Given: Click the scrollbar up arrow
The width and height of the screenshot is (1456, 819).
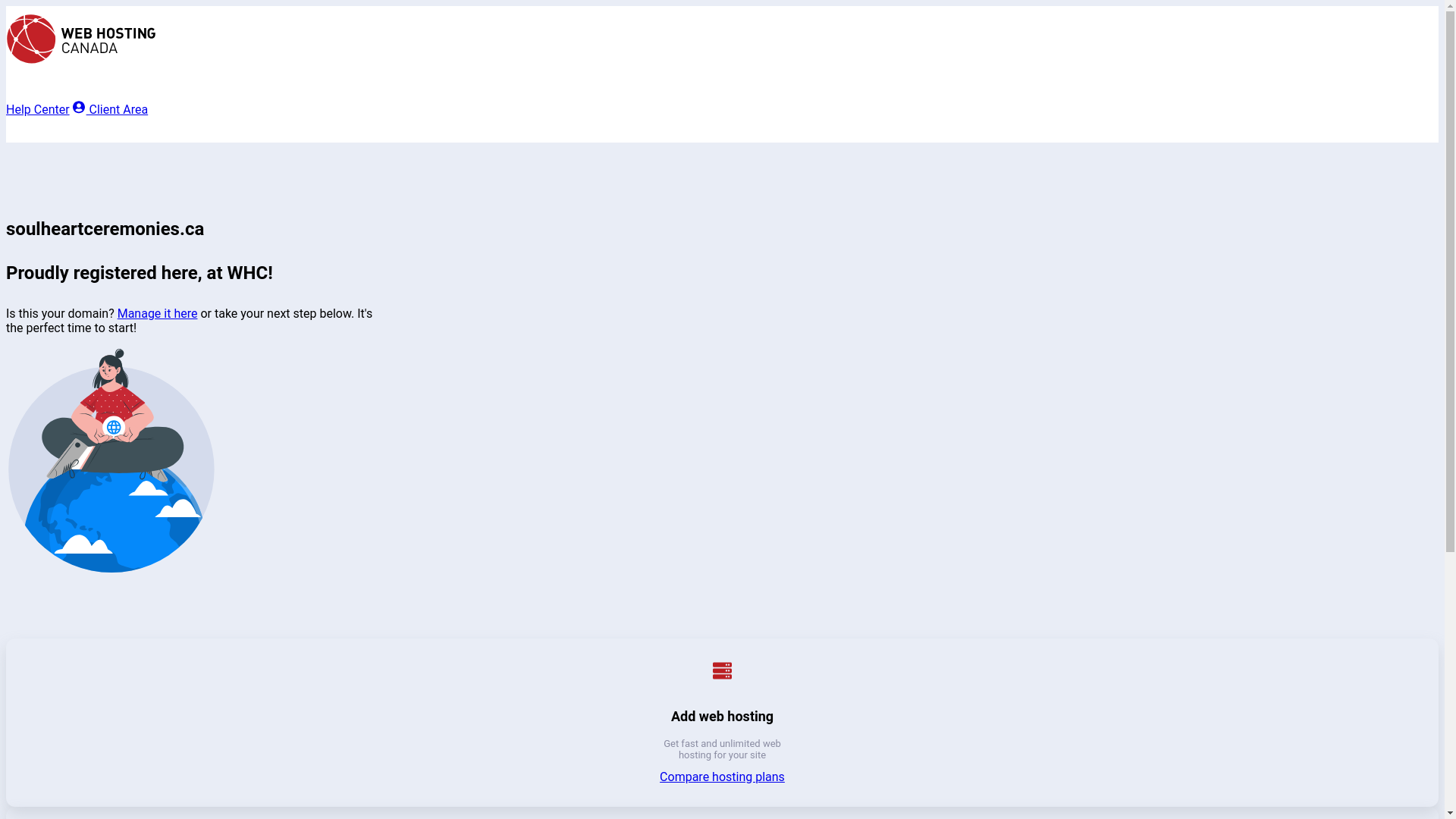Looking at the screenshot, I should [x=1450, y=6].
